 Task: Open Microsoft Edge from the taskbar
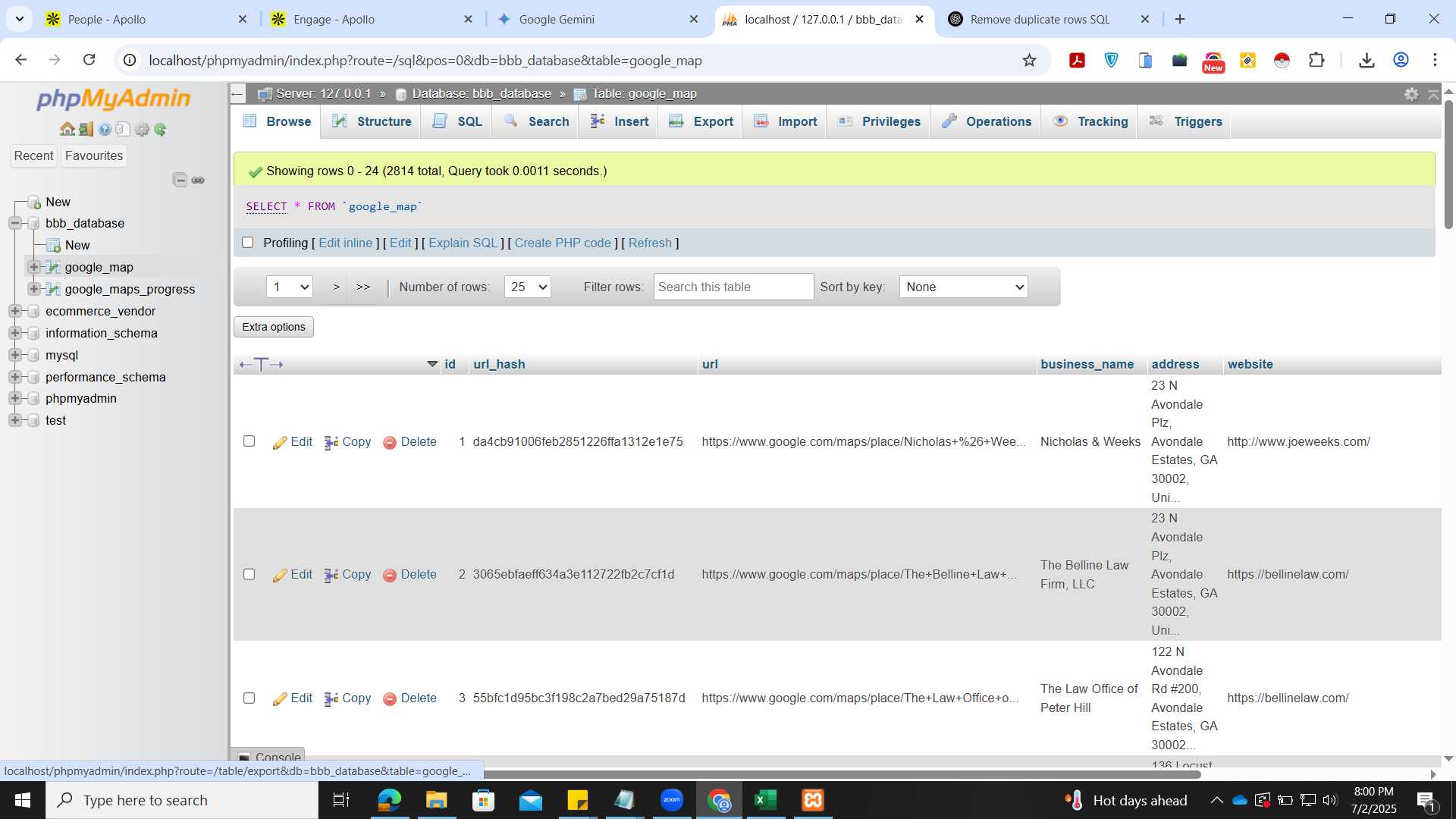389,800
